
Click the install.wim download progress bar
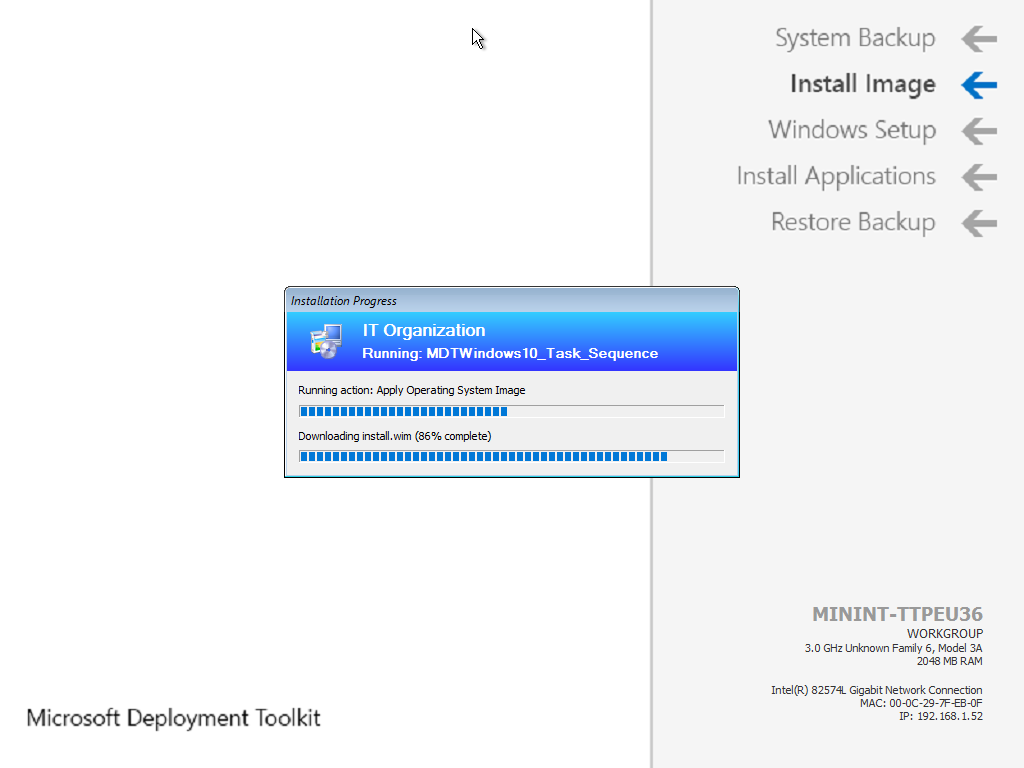point(511,457)
